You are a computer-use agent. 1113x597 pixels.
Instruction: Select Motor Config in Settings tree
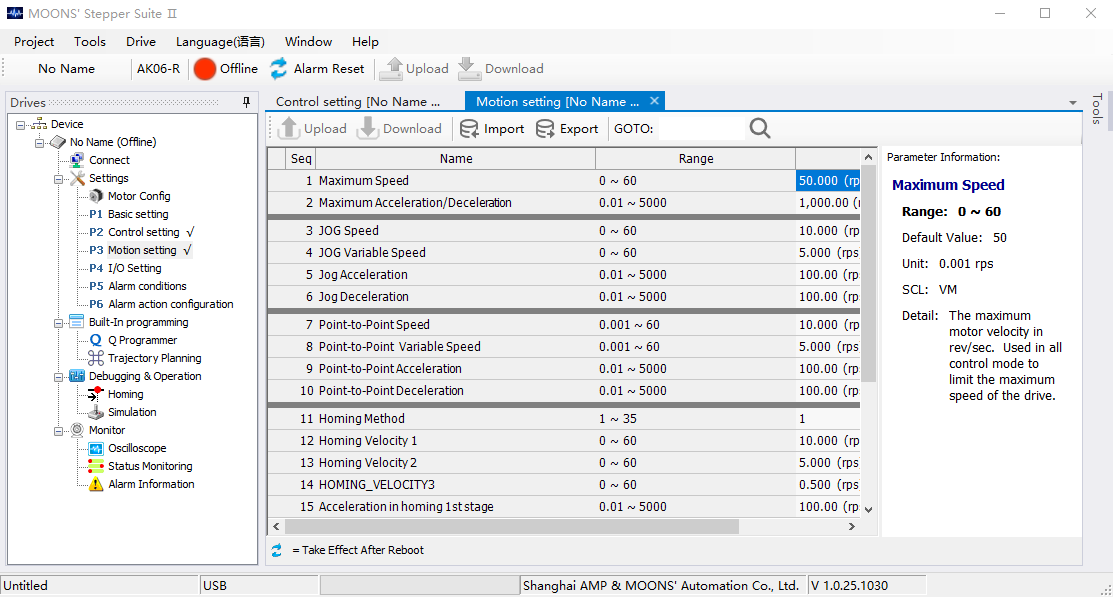(139, 196)
